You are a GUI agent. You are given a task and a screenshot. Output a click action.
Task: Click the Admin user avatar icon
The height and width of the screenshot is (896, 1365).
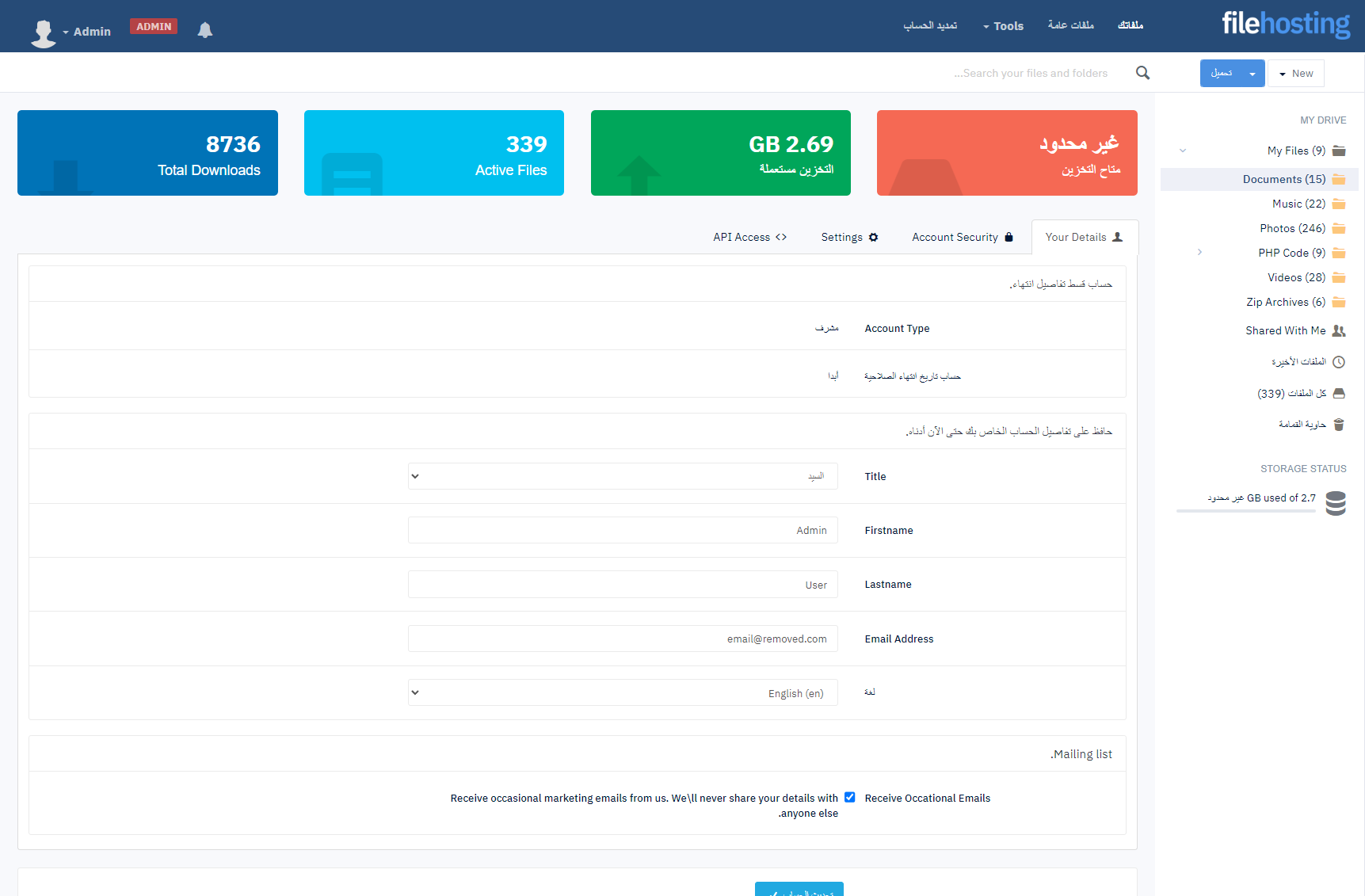[x=44, y=32]
